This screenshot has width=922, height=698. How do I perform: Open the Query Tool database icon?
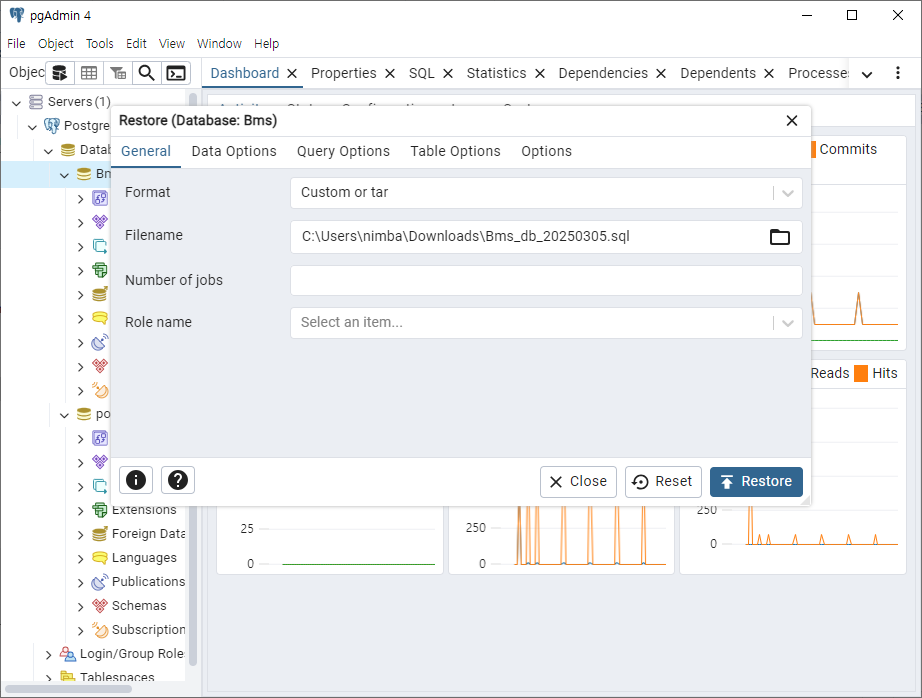[x=59, y=73]
